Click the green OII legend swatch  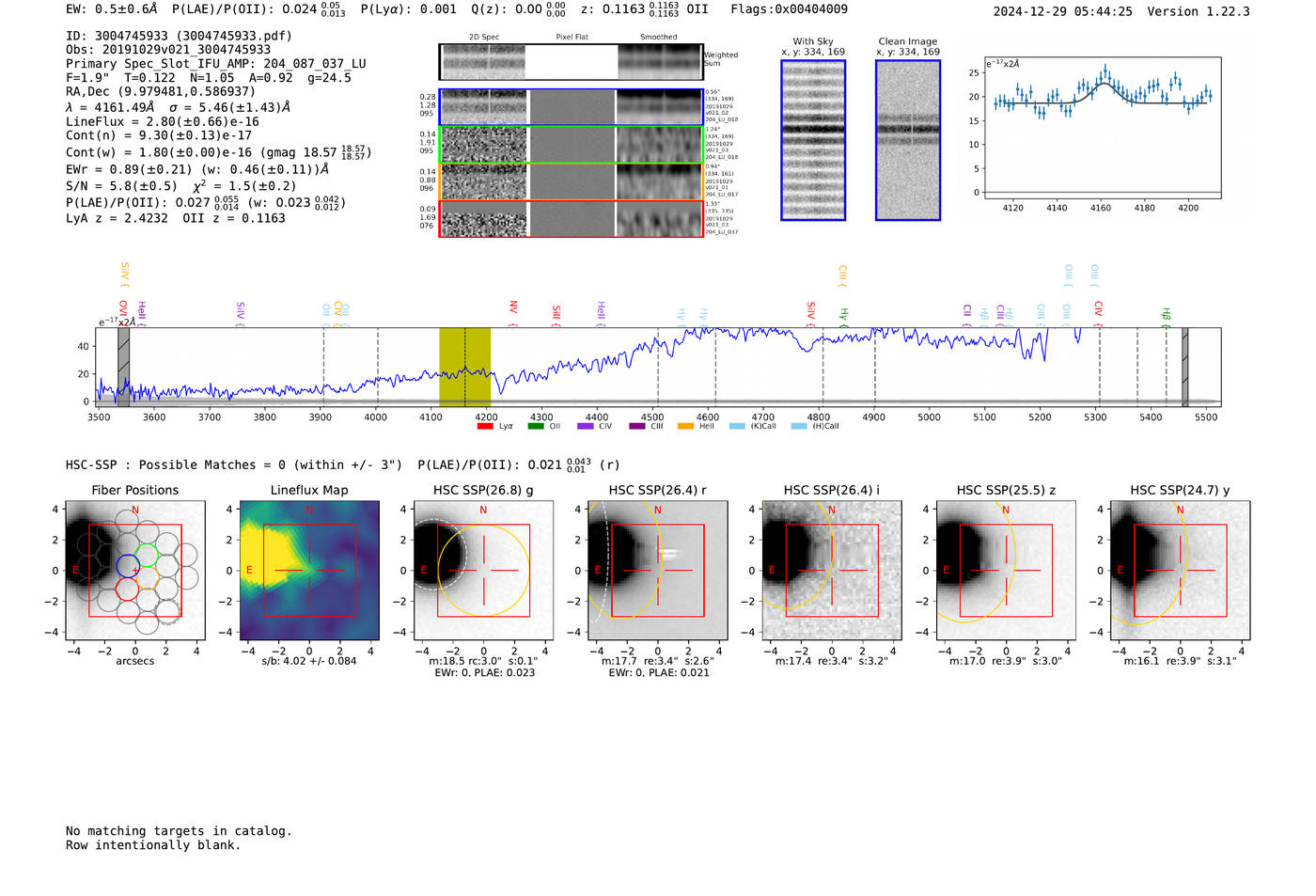pos(536,426)
